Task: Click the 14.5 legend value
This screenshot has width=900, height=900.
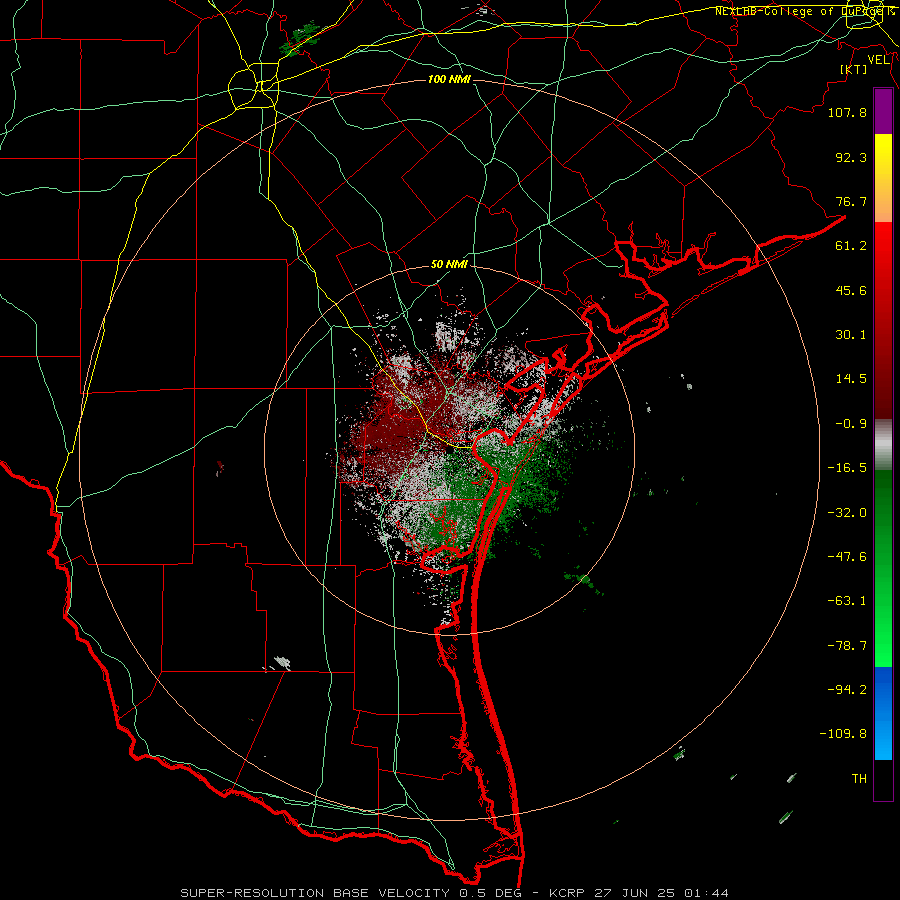Action: (851, 379)
